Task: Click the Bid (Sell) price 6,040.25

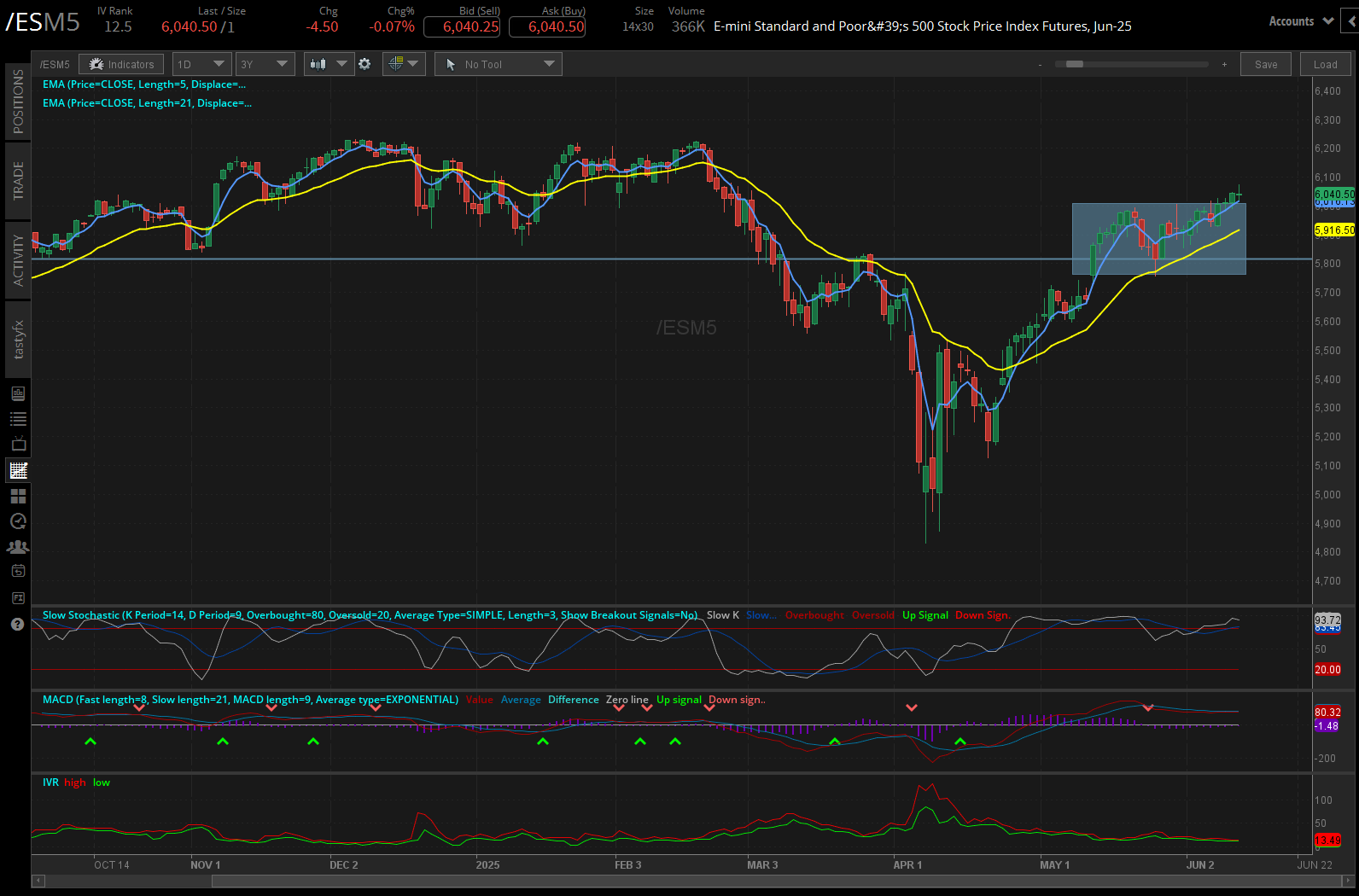Action: coord(462,26)
